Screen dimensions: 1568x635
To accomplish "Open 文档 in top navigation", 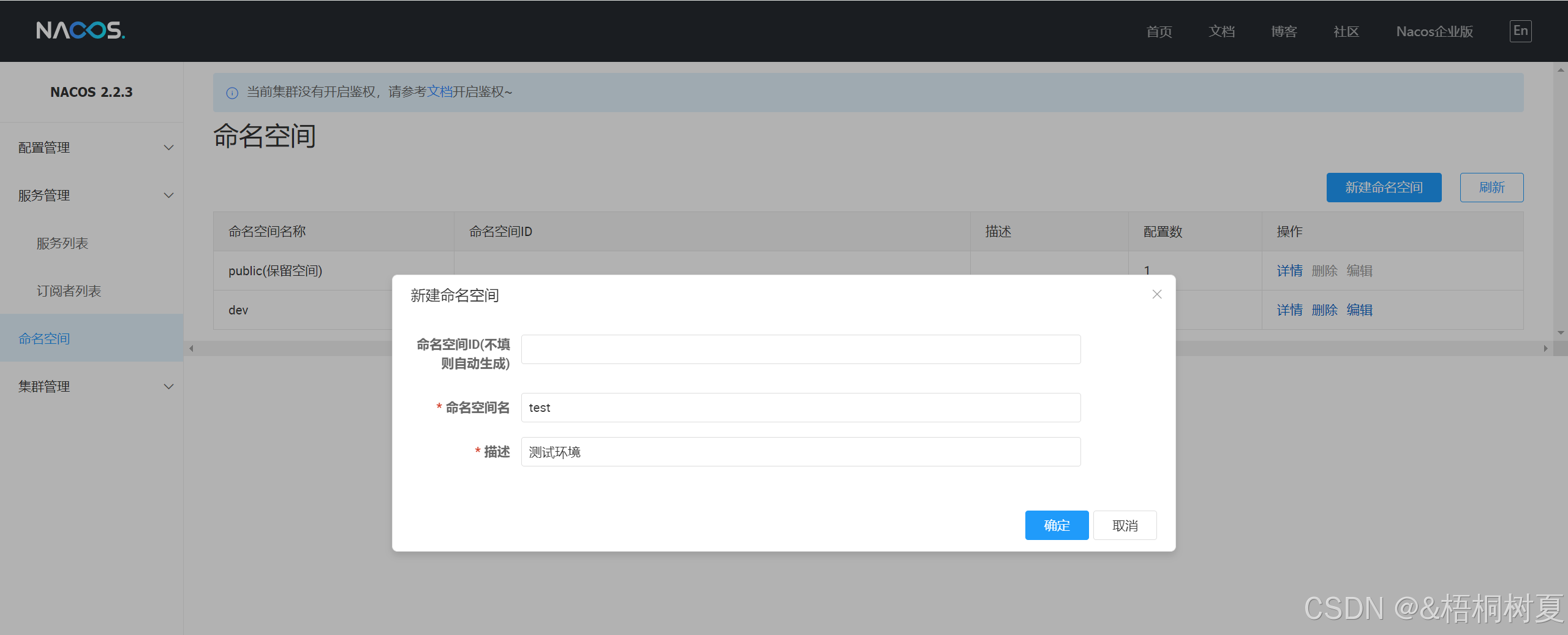I will point(1221,32).
